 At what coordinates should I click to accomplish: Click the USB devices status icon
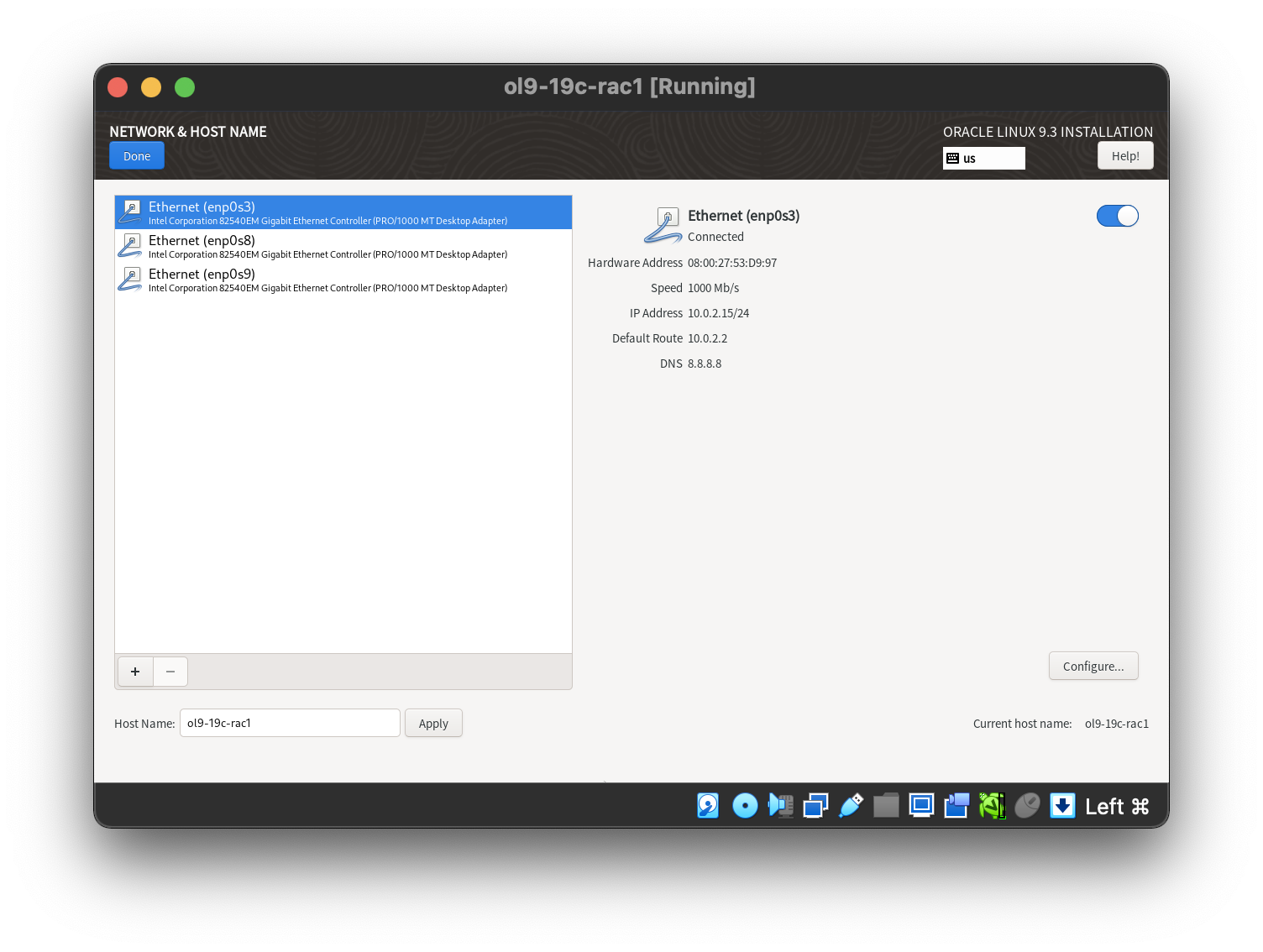[x=851, y=806]
